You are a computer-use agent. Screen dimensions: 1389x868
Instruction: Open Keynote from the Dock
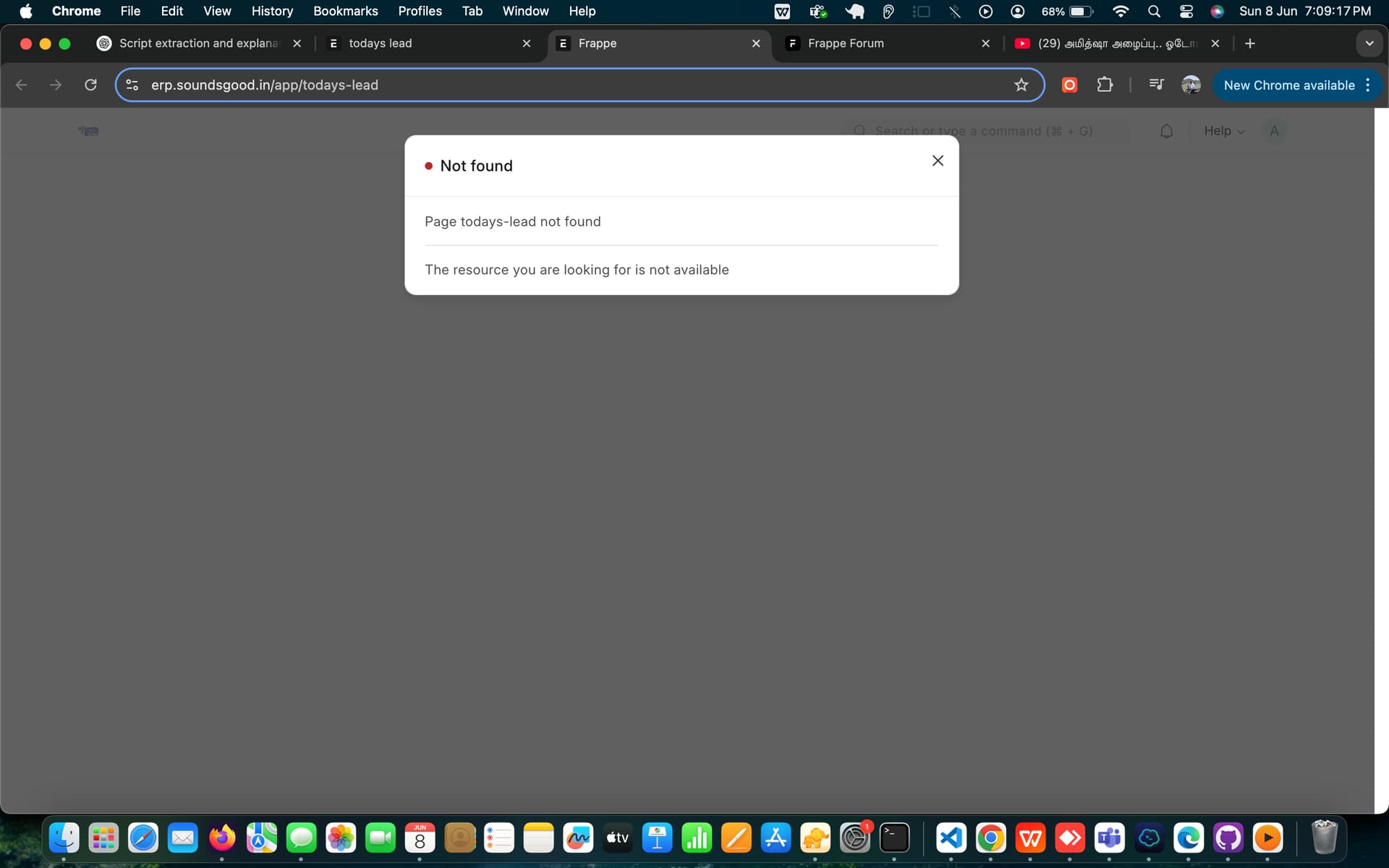tap(657, 838)
